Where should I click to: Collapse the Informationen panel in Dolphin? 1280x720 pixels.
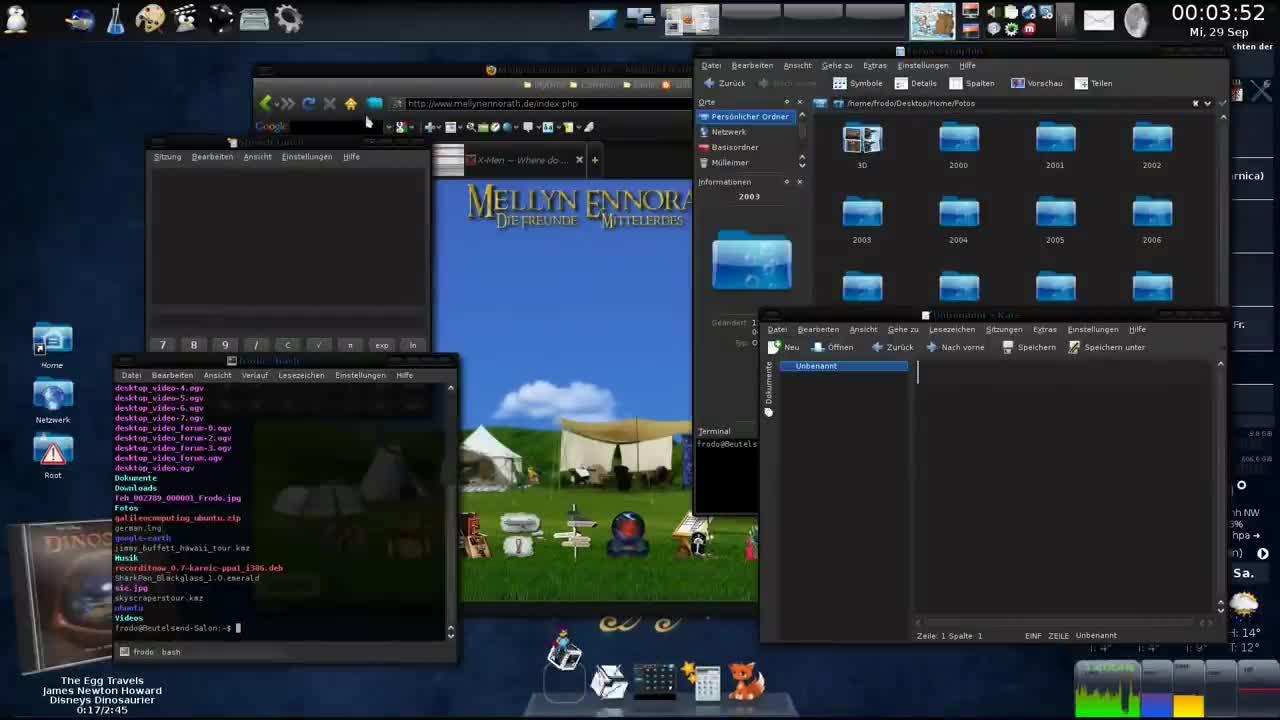tap(798, 182)
